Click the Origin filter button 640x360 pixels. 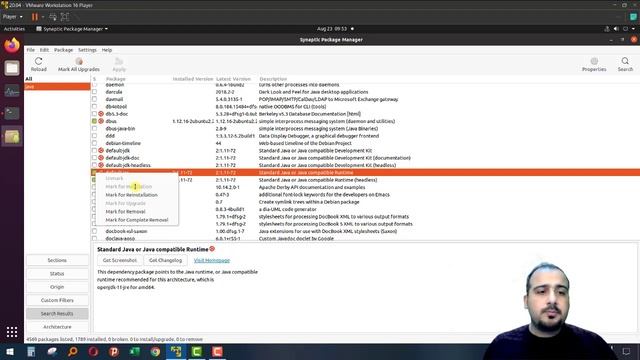click(x=57, y=287)
